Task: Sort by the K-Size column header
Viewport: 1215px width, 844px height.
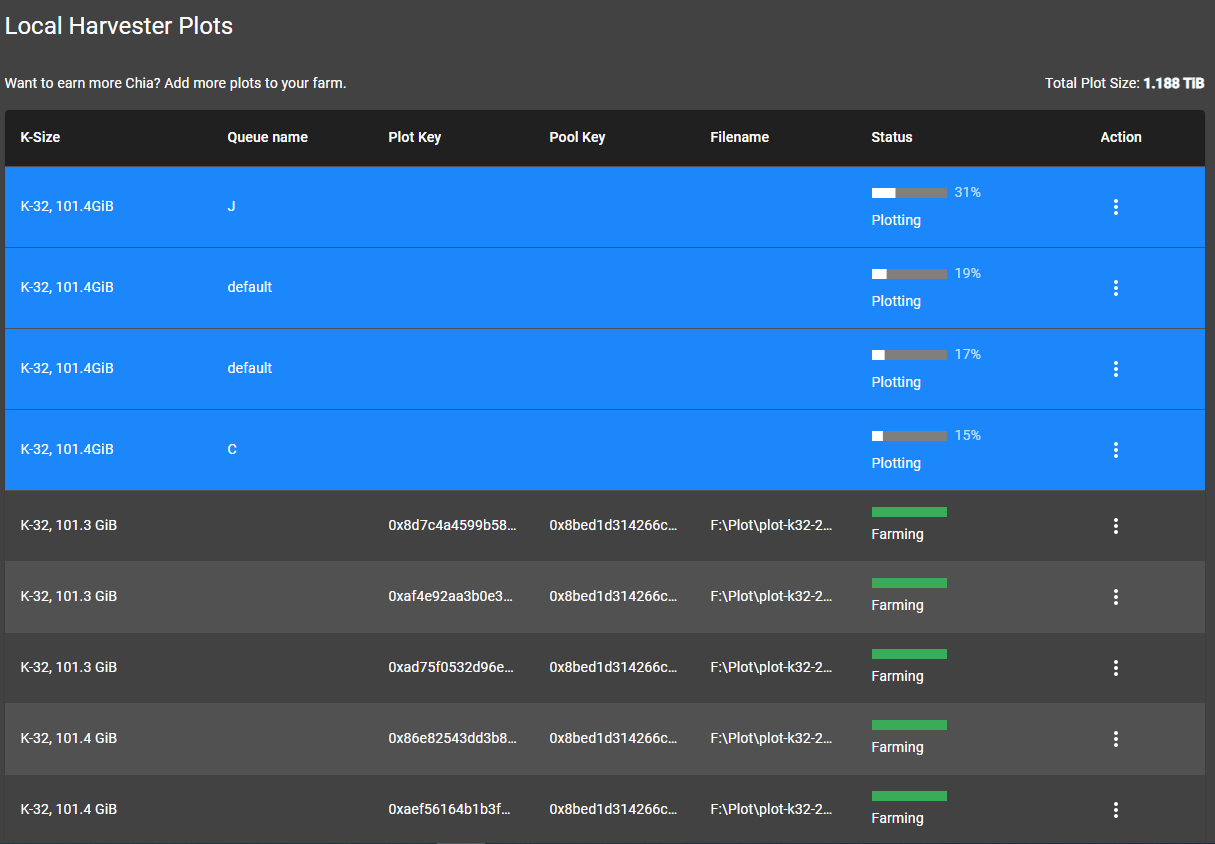Action: 40,137
